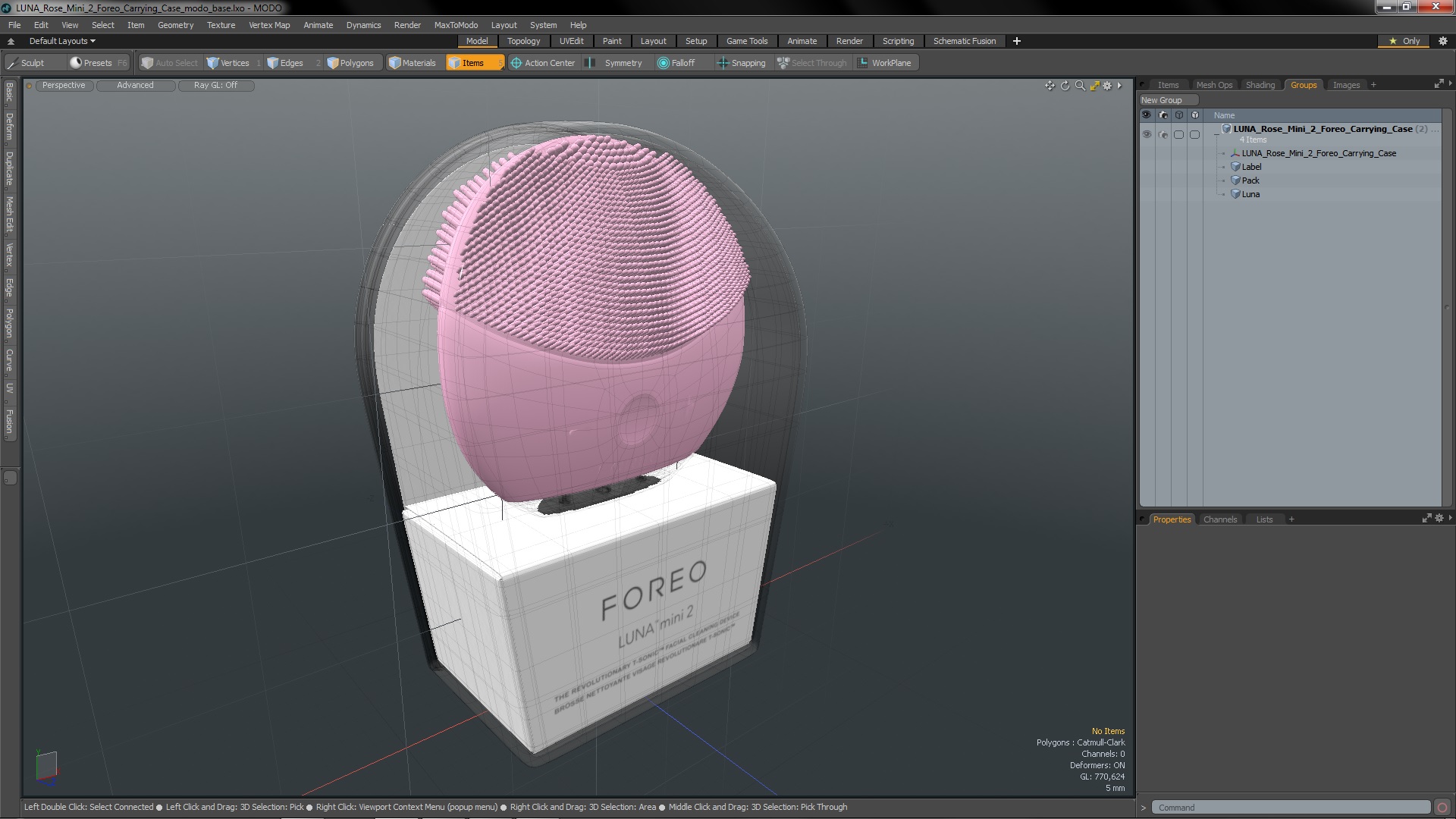
Task: Click the Items selection mode button
Action: point(474,63)
